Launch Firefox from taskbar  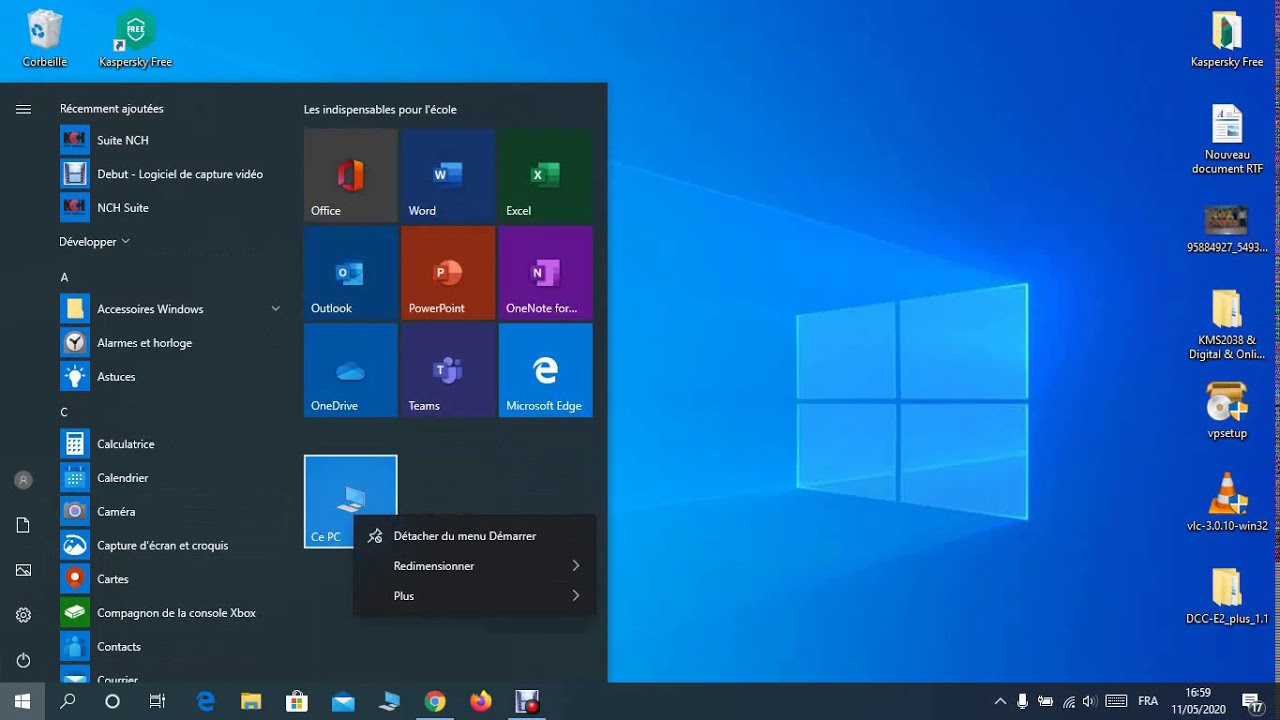point(481,701)
